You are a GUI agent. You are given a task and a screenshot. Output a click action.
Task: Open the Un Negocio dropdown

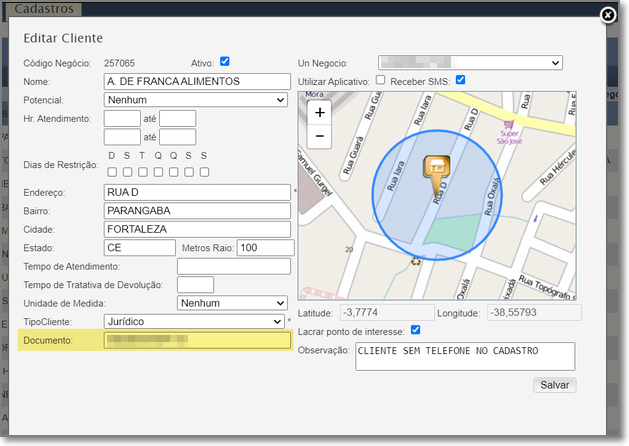(470, 63)
